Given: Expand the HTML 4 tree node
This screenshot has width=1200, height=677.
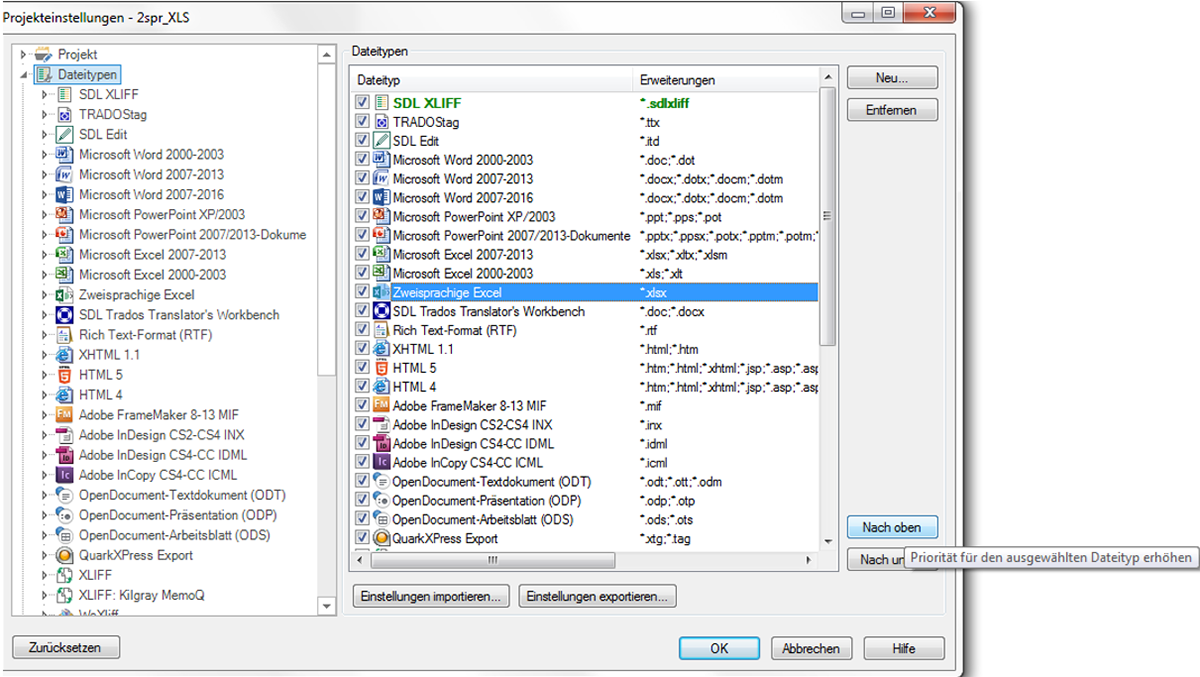Looking at the screenshot, I should tap(45, 394).
